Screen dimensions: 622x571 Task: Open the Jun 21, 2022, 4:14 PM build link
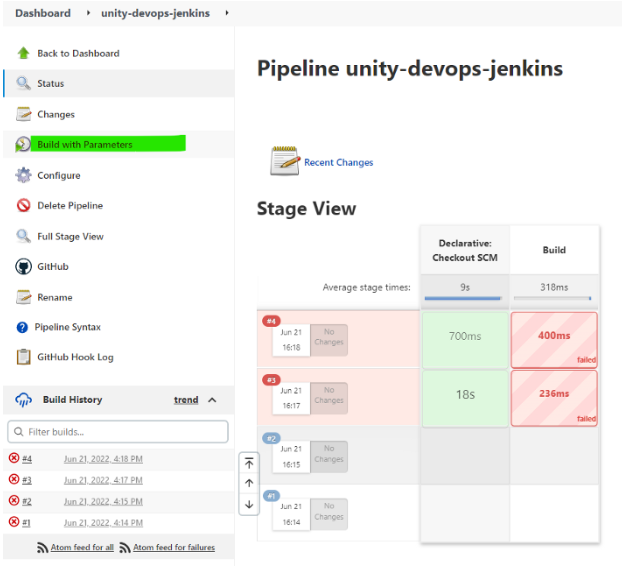tap(103, 523)
